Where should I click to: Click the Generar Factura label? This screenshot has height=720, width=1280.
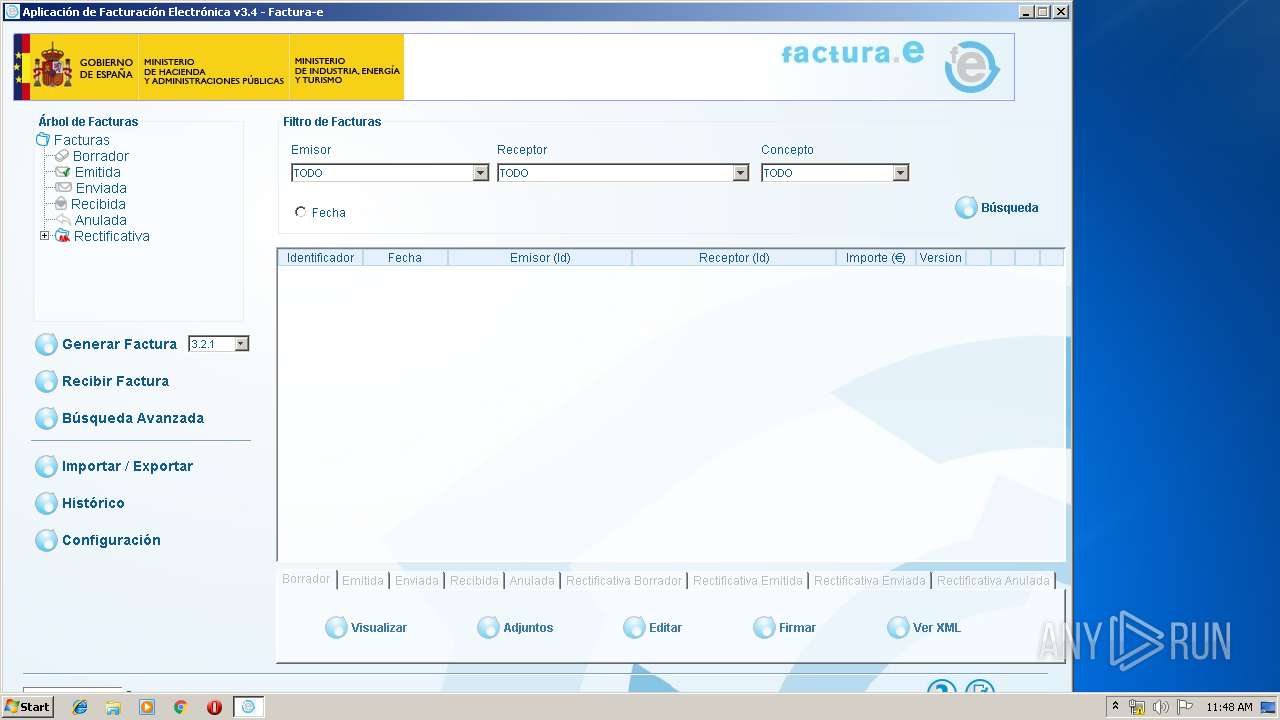[x=119, y=344]
